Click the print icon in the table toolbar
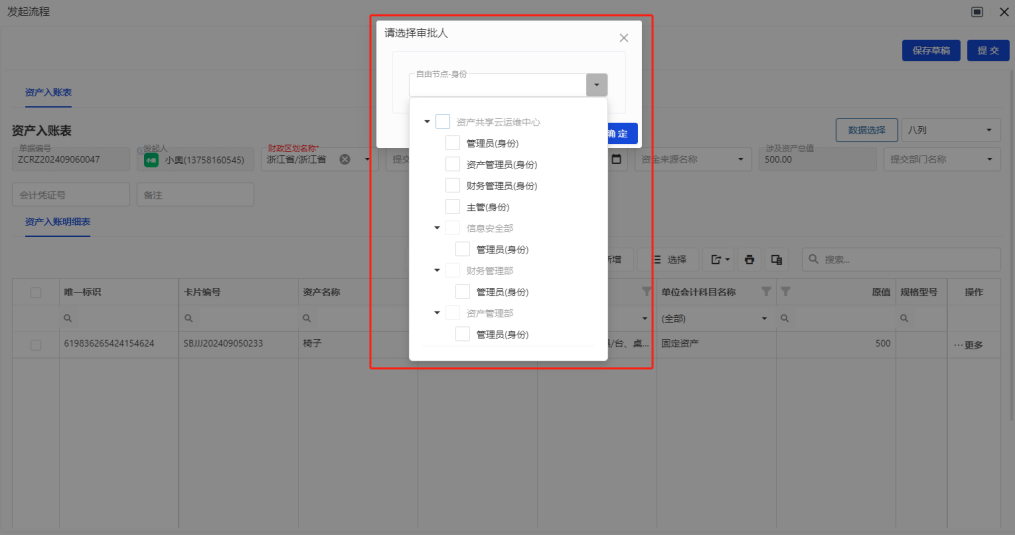1015x535 pixels. [x=749, y=260]
